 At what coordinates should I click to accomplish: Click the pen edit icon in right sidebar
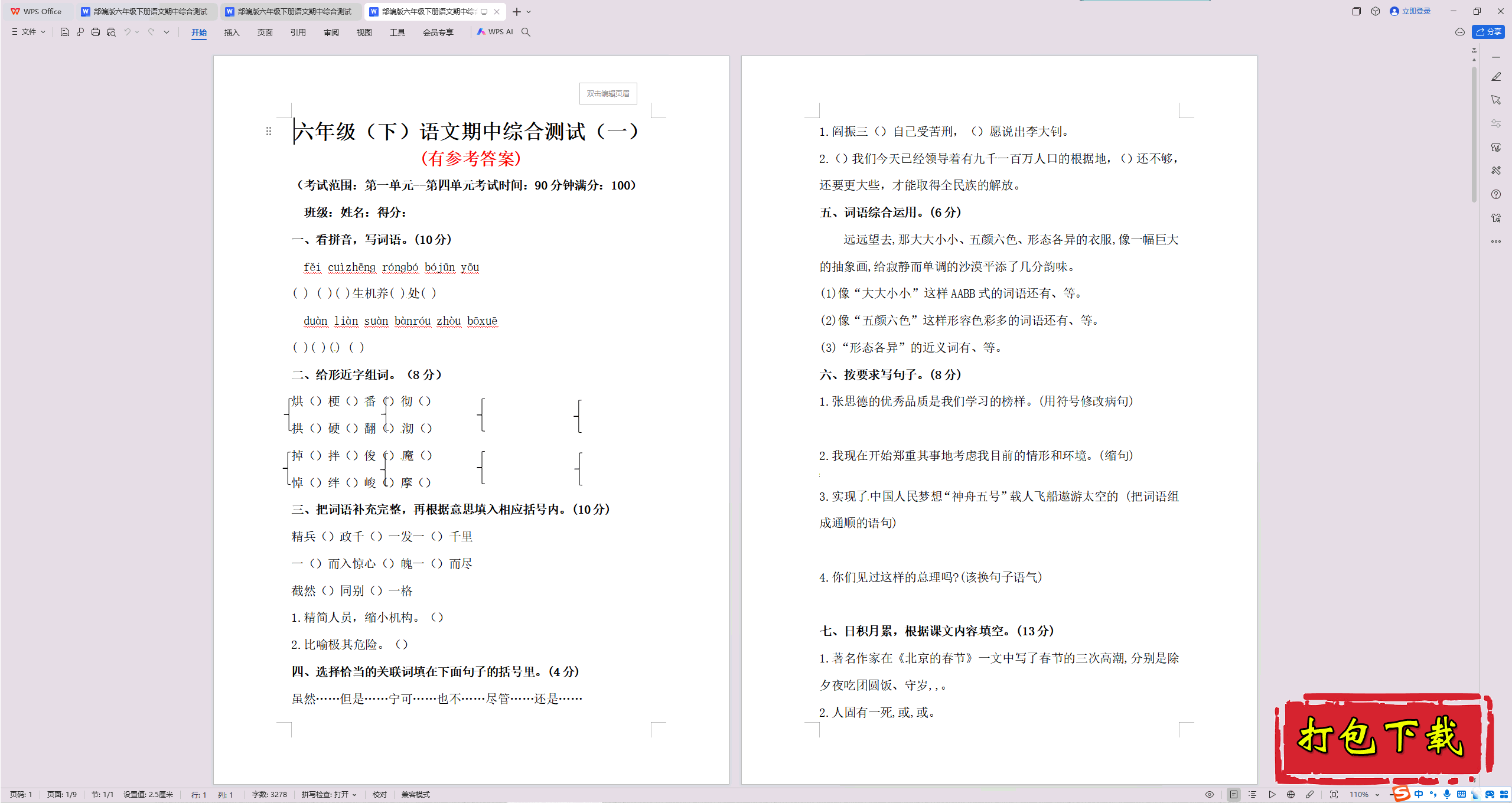click(1496, 77)
